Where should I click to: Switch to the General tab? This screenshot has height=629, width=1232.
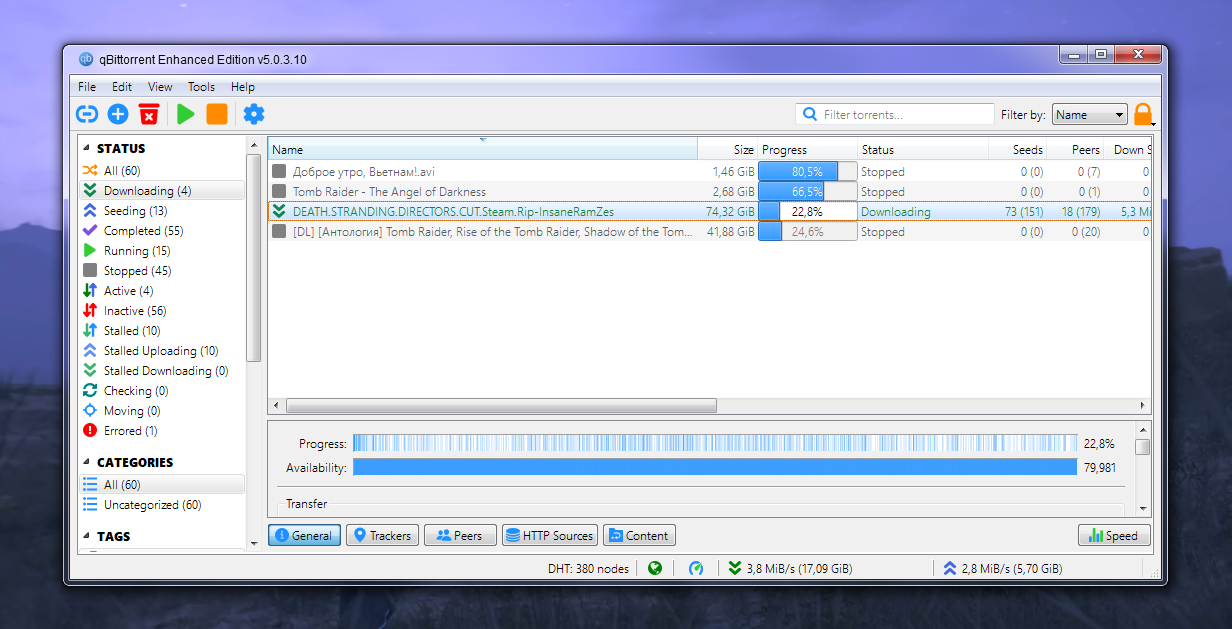[x=304, y=535]
